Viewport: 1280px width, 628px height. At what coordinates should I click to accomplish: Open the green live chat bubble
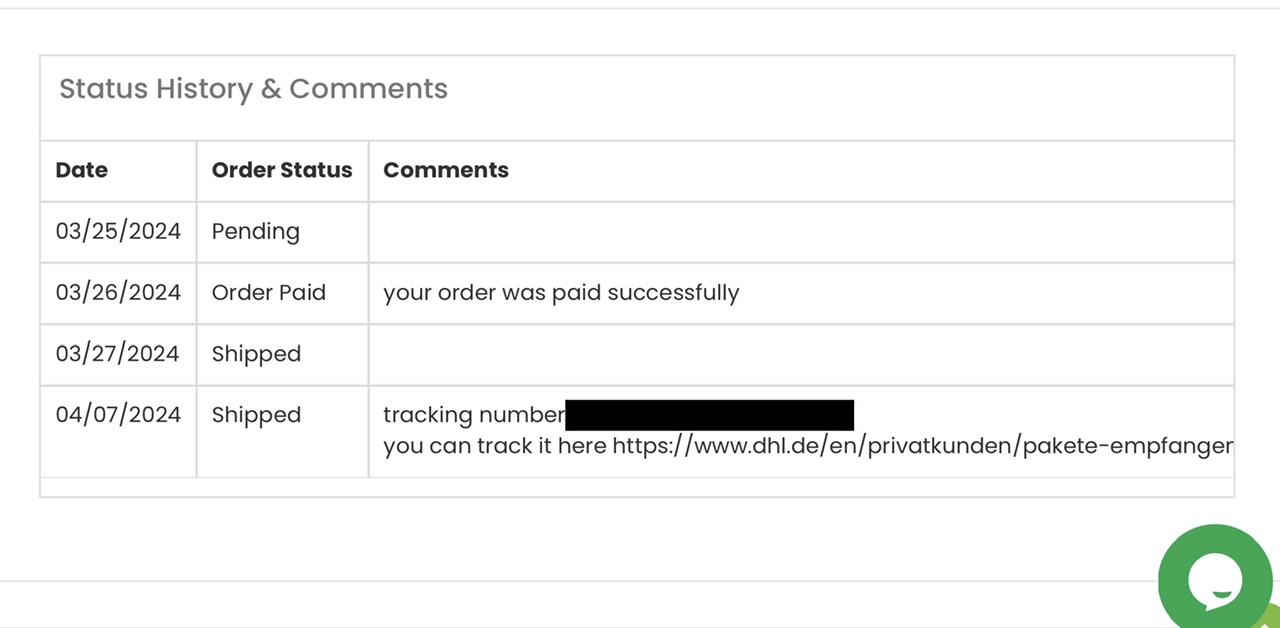(1215, 578)
